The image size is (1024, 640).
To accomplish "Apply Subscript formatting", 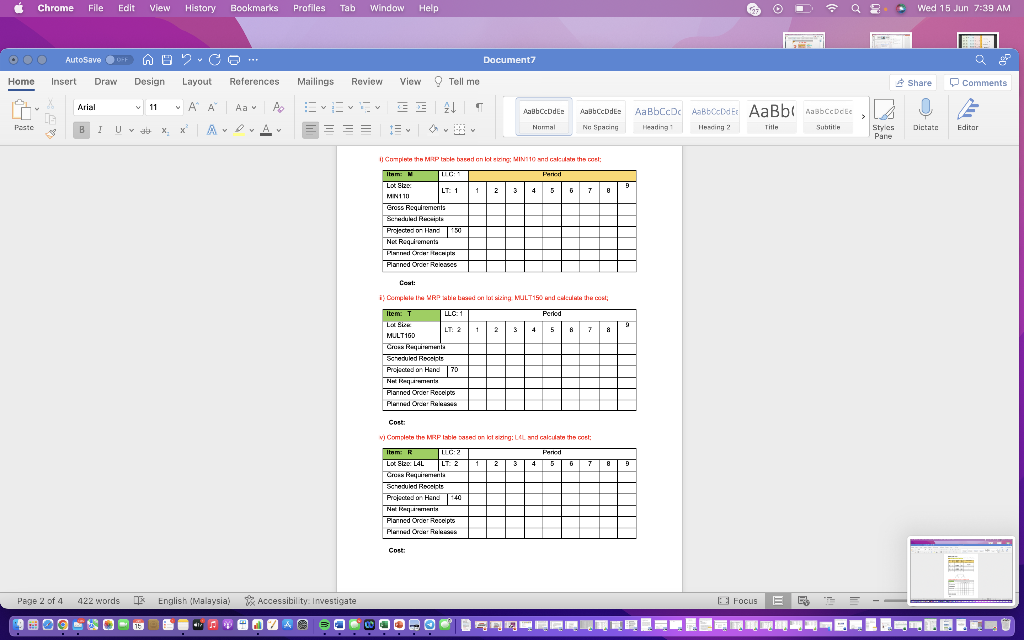I will coord(164,131).
